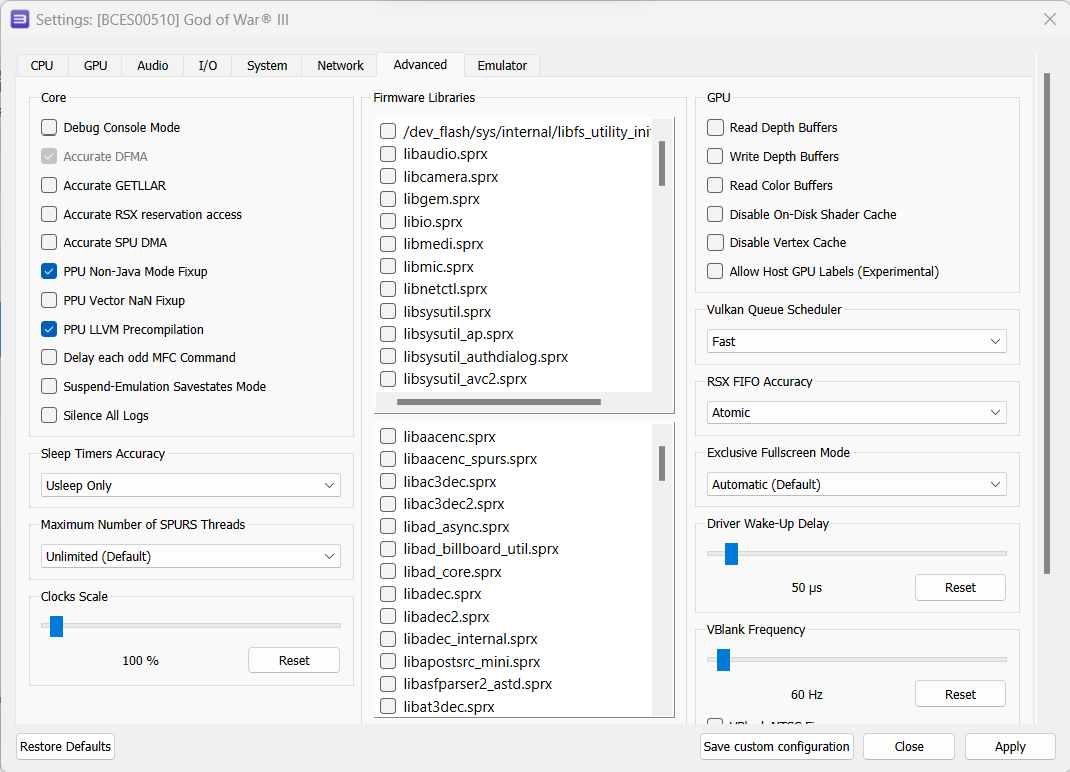
Task: Click upper firmware list vertical scrollbar
Action: (x=662, y=163)
